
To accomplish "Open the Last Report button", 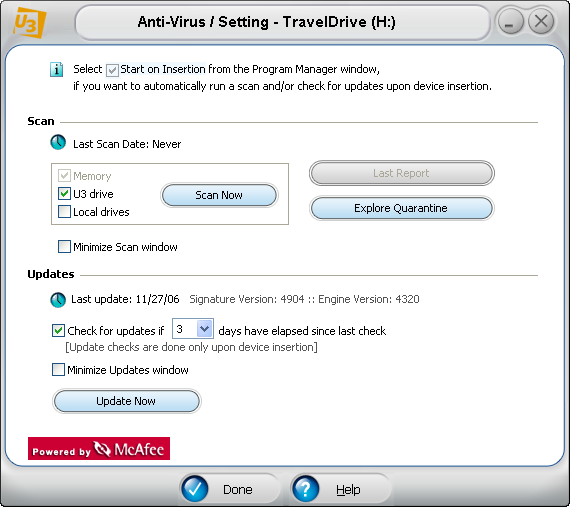I will point(402,173).
